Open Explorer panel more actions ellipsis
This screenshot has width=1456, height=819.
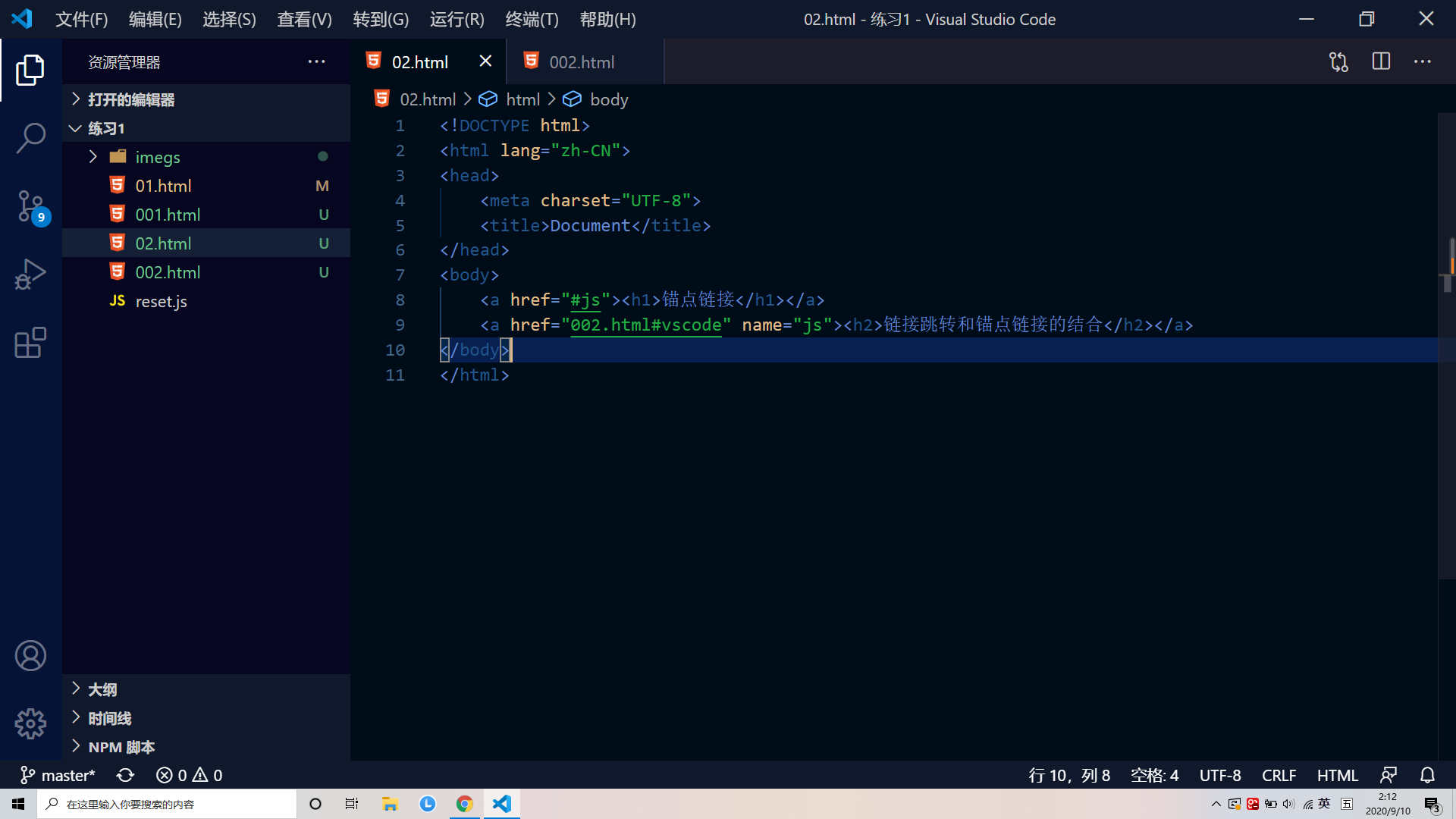[317, 62]
